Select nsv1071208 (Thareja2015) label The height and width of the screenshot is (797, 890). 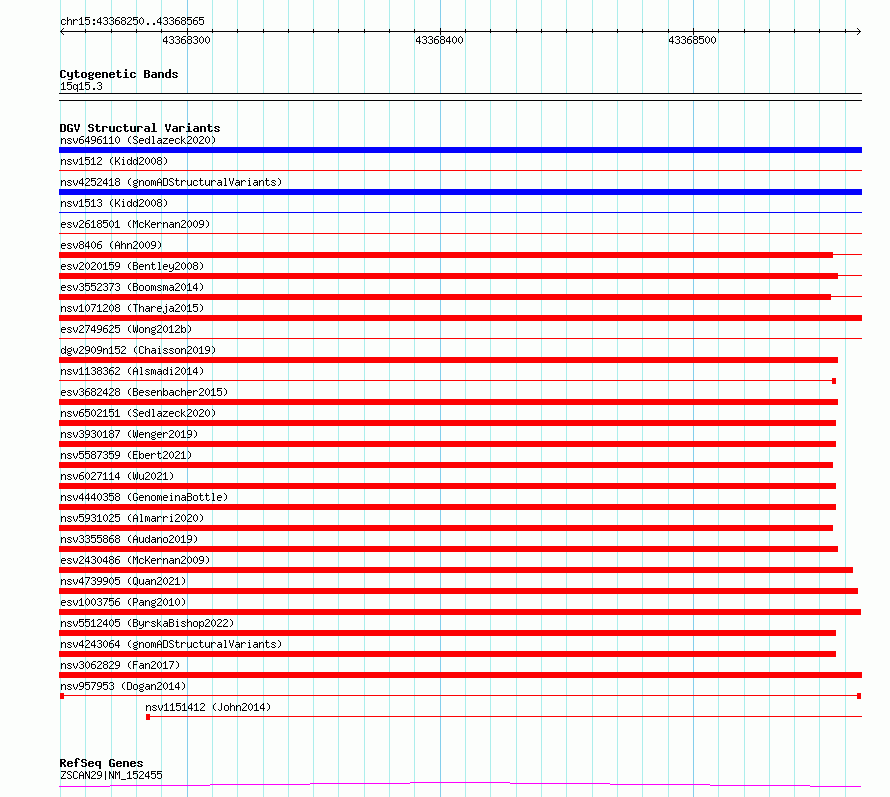point(132,308)
